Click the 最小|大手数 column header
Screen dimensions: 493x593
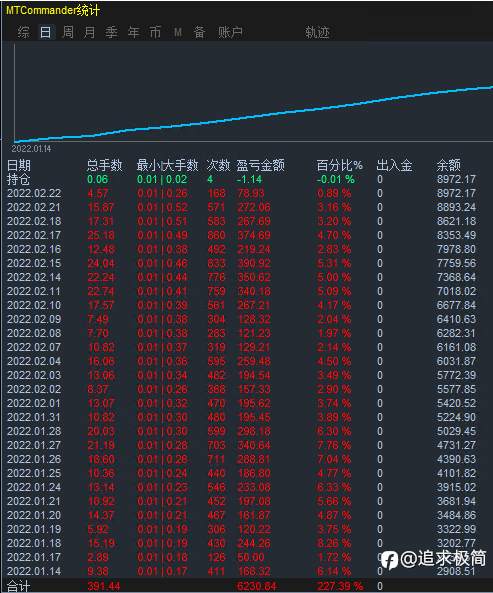tap(167, 165)
